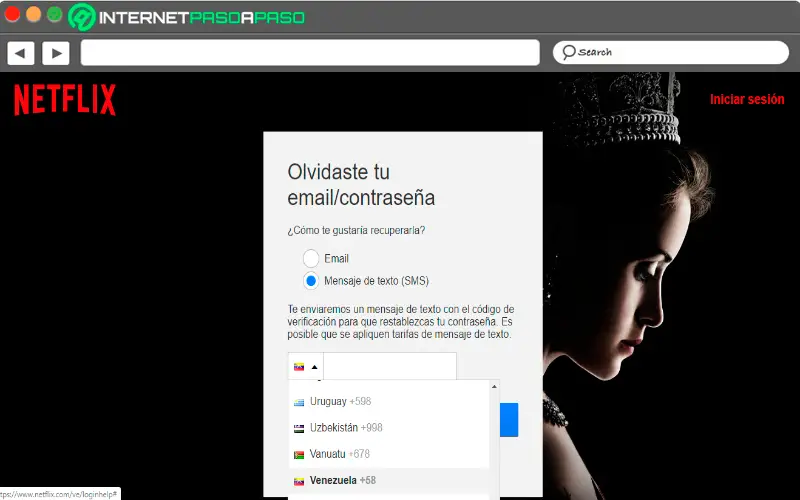This screenshot has height=500, width=800.
Task: Click the "Olvidaste tu email/contraseña" heading
Action: coord(361,185)
